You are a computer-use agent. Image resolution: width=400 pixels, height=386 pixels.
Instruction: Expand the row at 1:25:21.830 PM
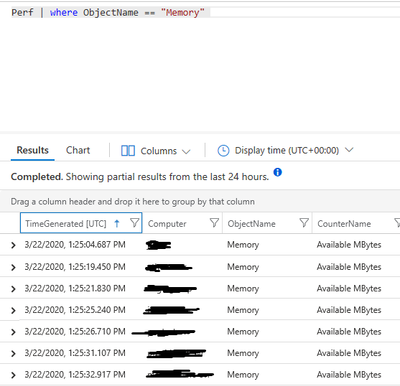[13, 289]
